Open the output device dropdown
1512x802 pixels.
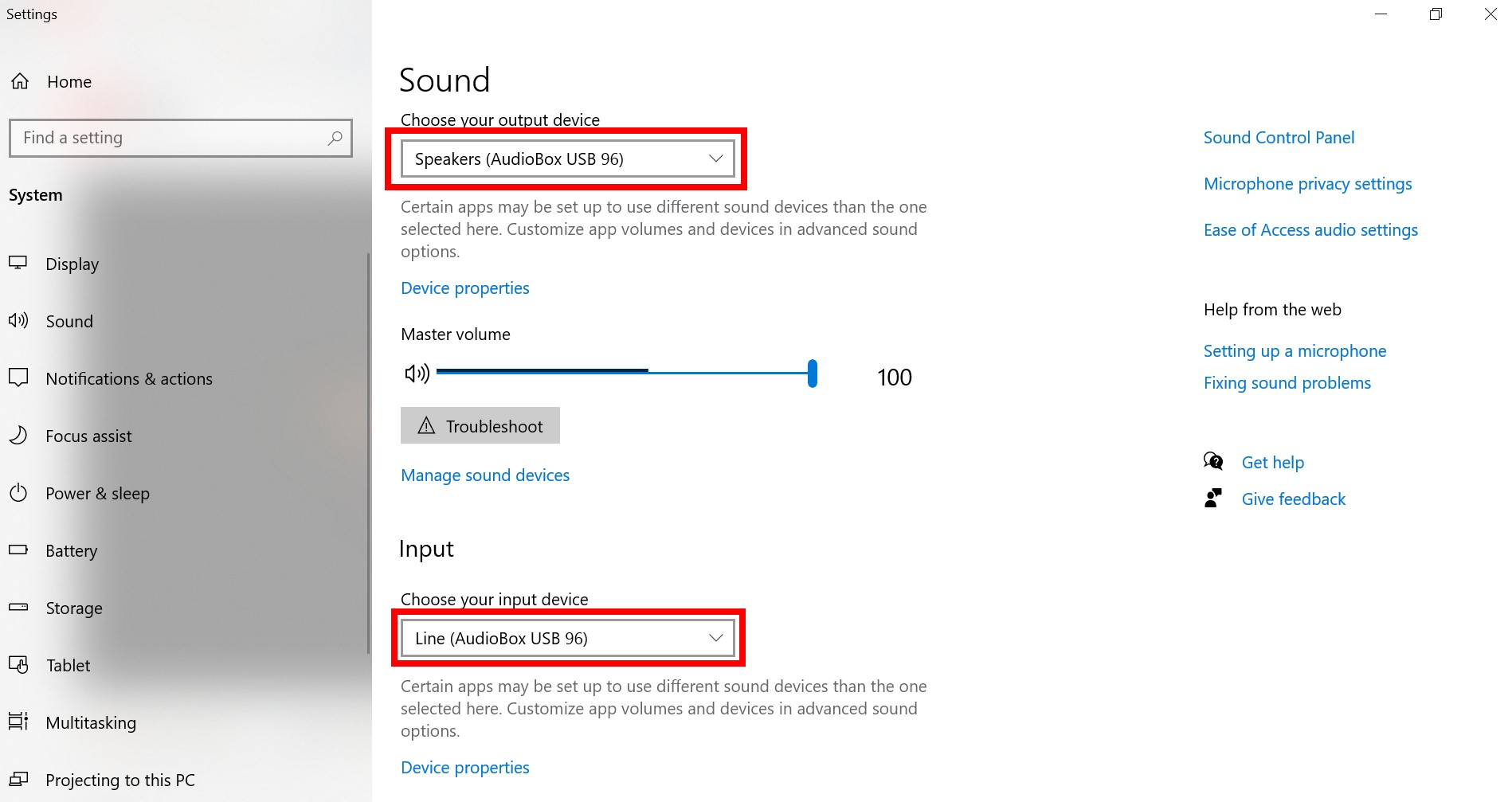pos(566,158)
